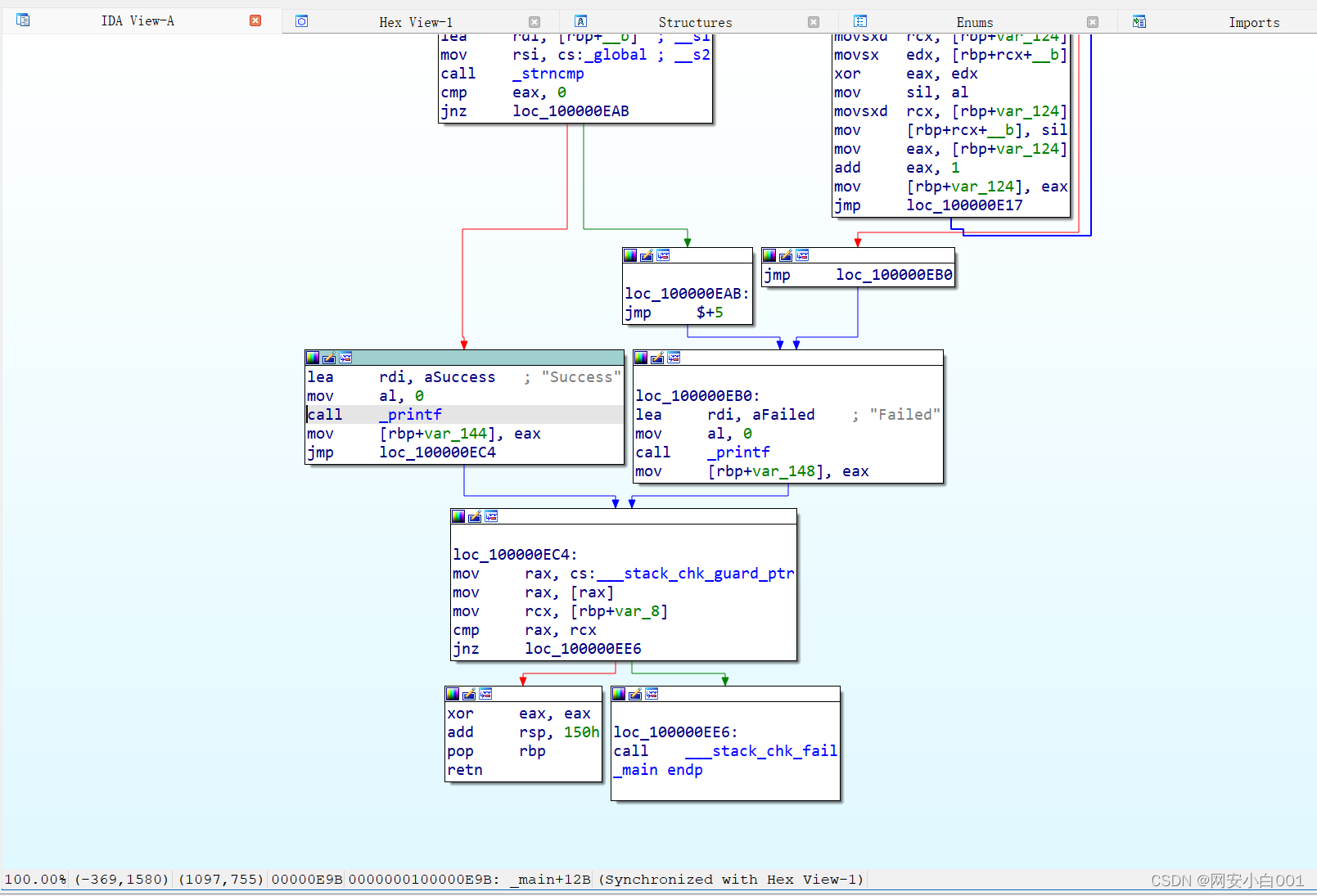This screenshot has width=1317, height=896.
Task: Follow the _strncmp call in the top block
Action: click(x=548, y=74)
